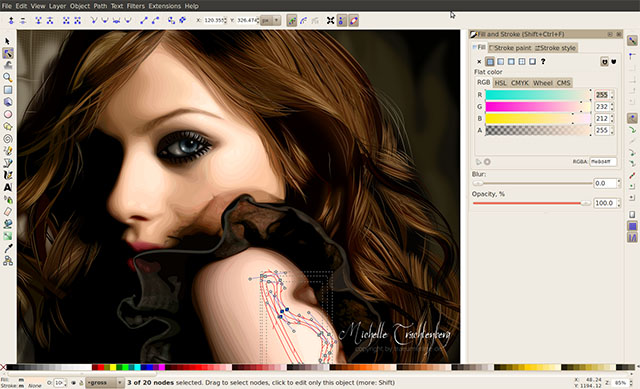Open the Filters menu

(136, 6)
